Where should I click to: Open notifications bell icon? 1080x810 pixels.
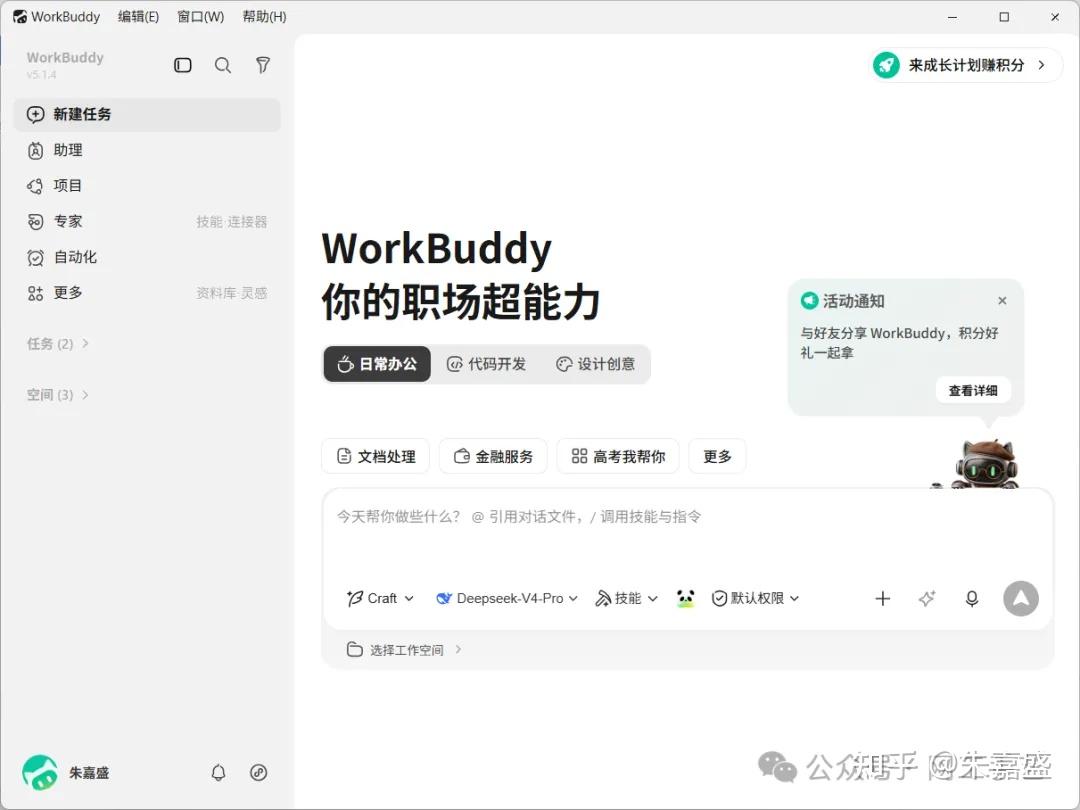point(218,773)
